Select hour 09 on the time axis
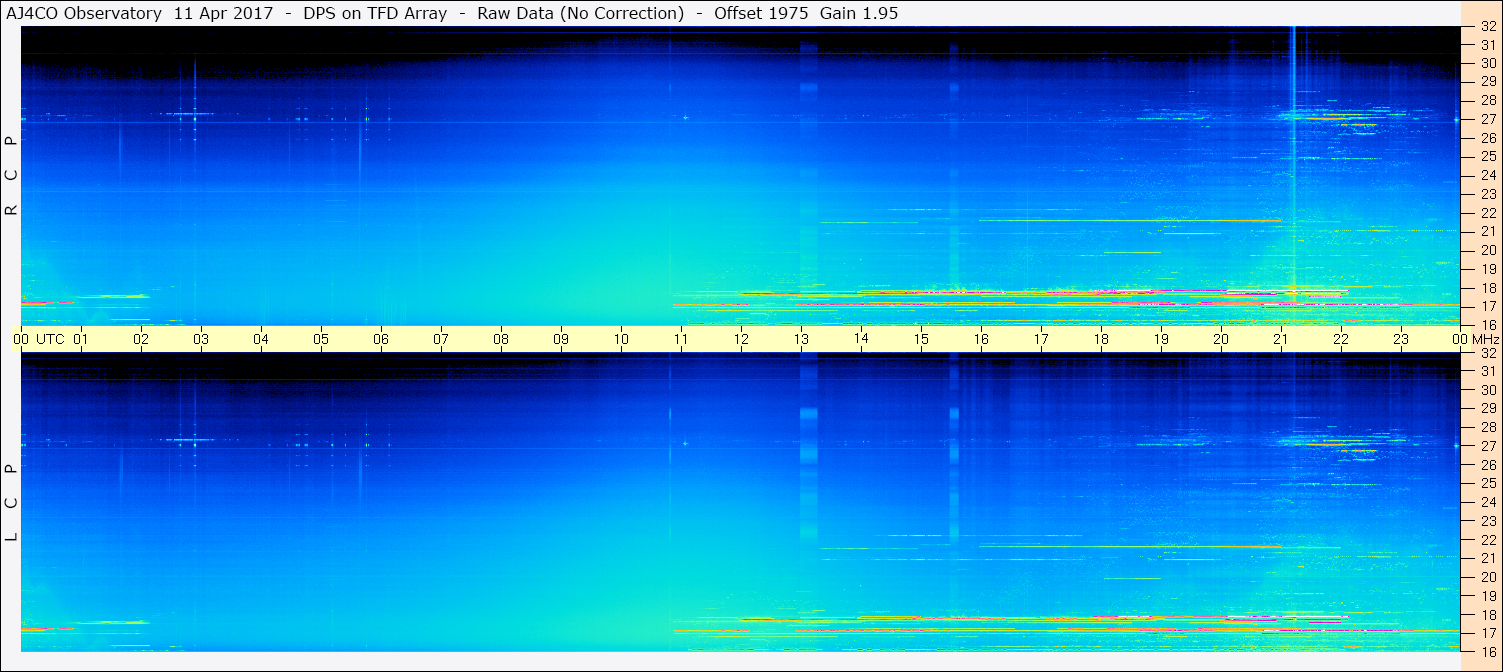 (x=561, y=339)
